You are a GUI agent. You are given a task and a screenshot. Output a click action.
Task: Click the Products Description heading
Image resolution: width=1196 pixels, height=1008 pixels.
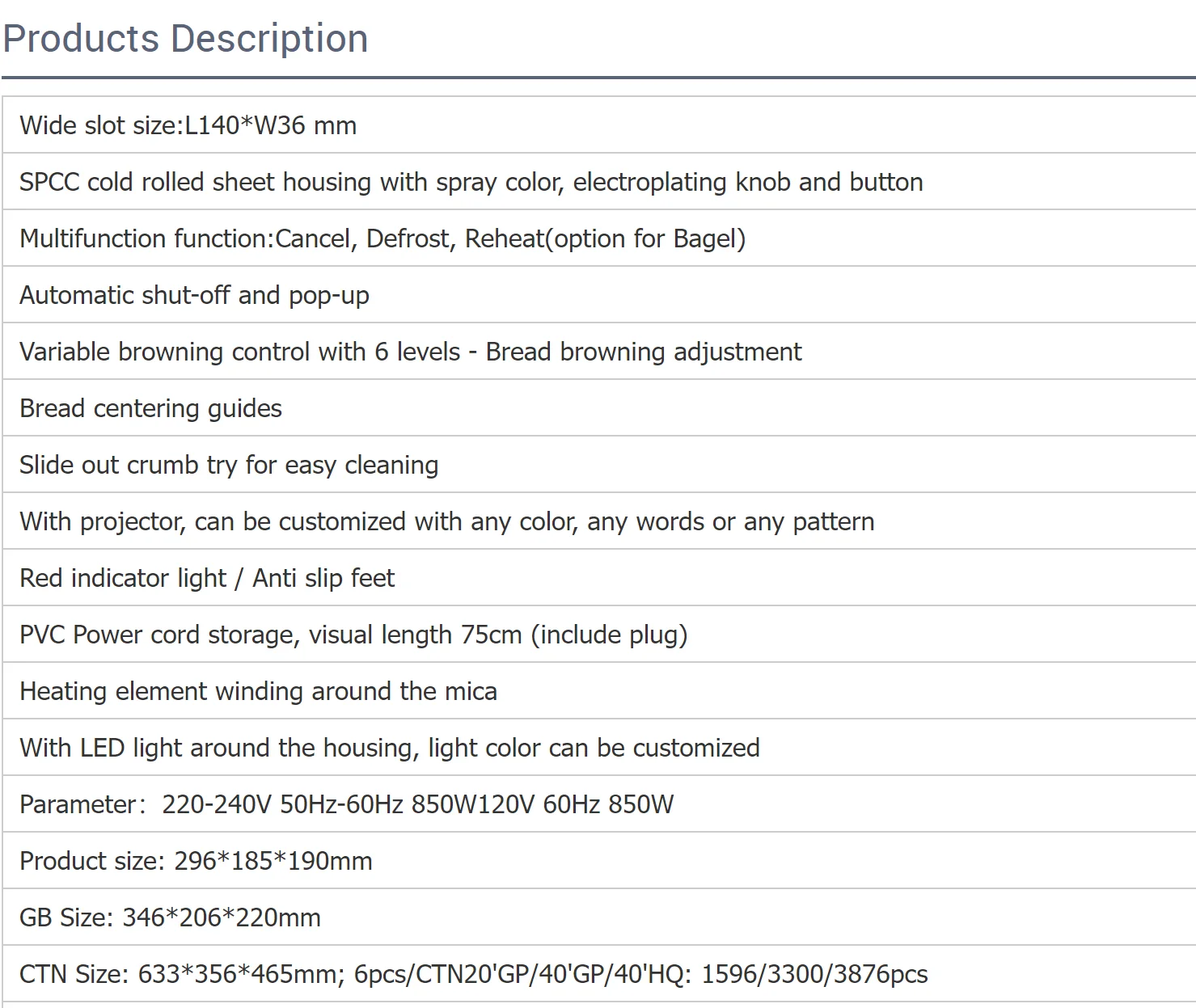tap(185, 39)
